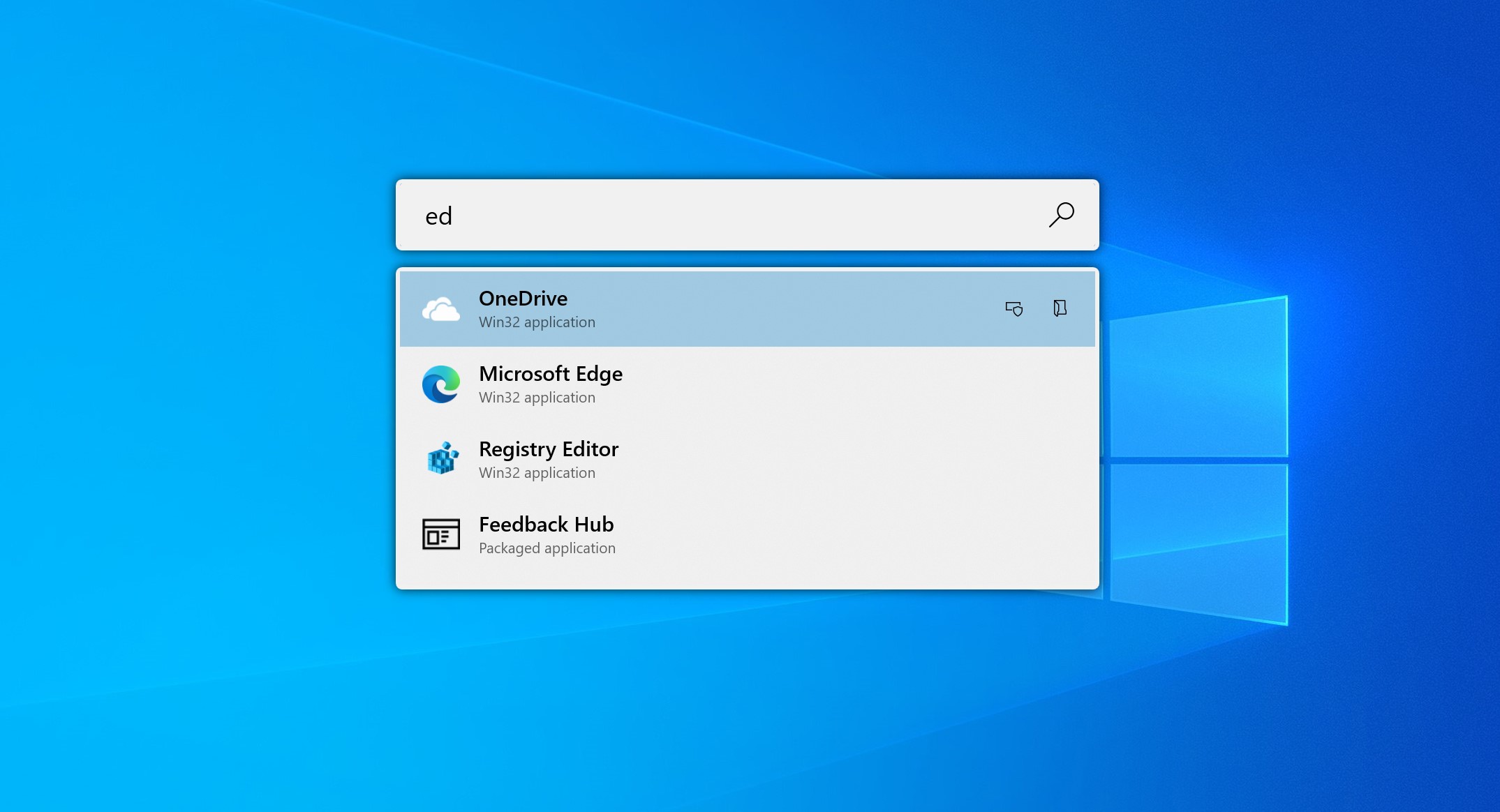Open the Microsoft Edge result title
This screenshot has width=1500, height=812.
[x=550, y=374]
